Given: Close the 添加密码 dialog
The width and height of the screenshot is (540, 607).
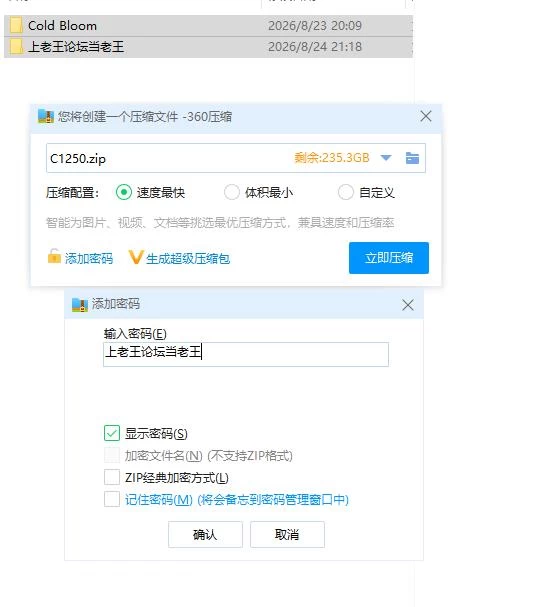Looking at the screenshot, I should click(408, 305).
